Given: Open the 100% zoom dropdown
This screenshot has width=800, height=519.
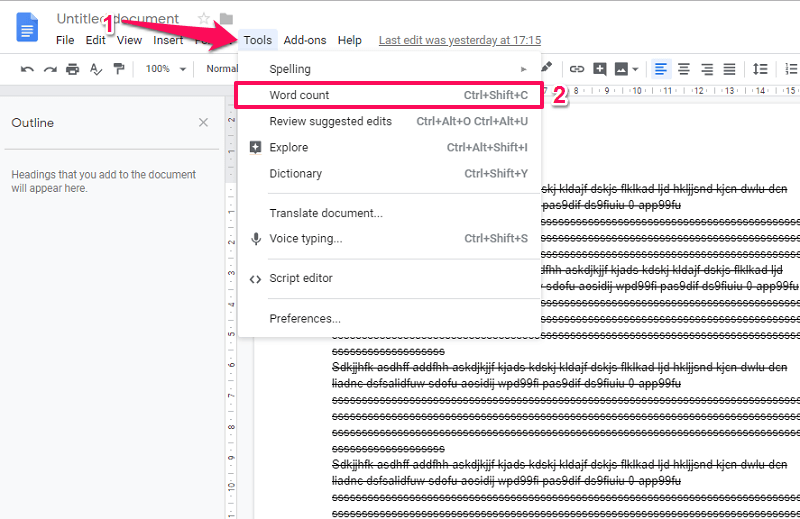Looking at the screenshot, I should click(165, 69).
